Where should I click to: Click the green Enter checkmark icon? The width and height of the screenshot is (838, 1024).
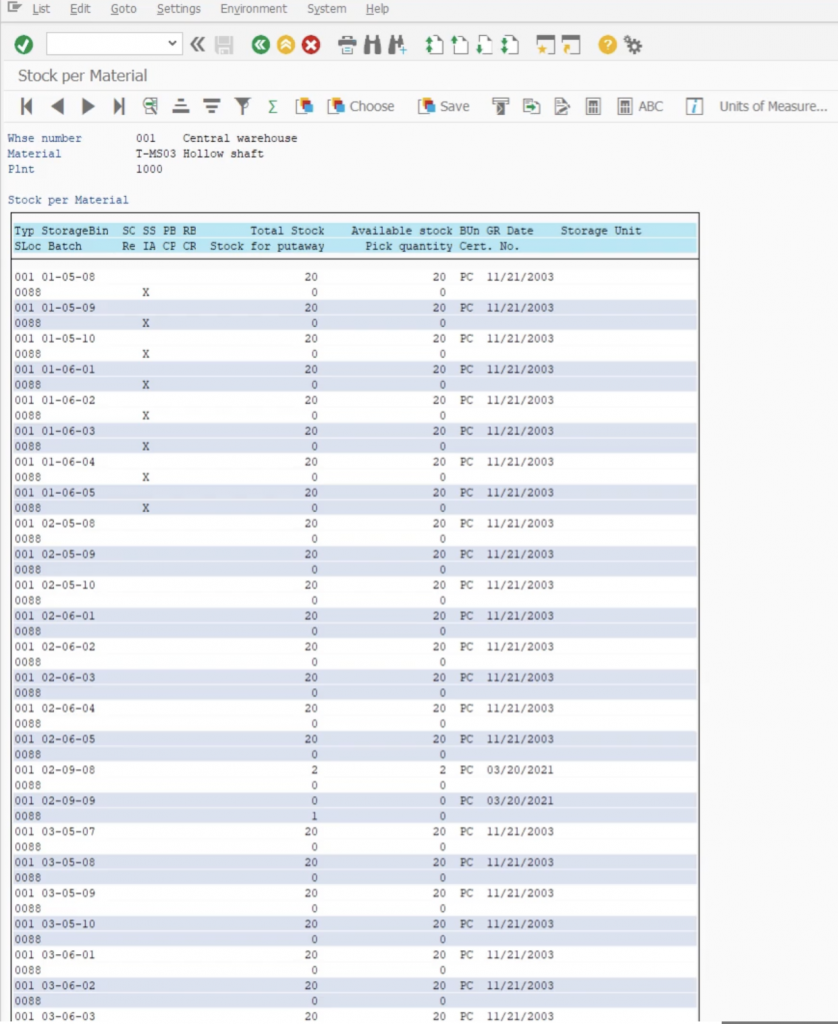pyautogui.click(x=24, y=45)
